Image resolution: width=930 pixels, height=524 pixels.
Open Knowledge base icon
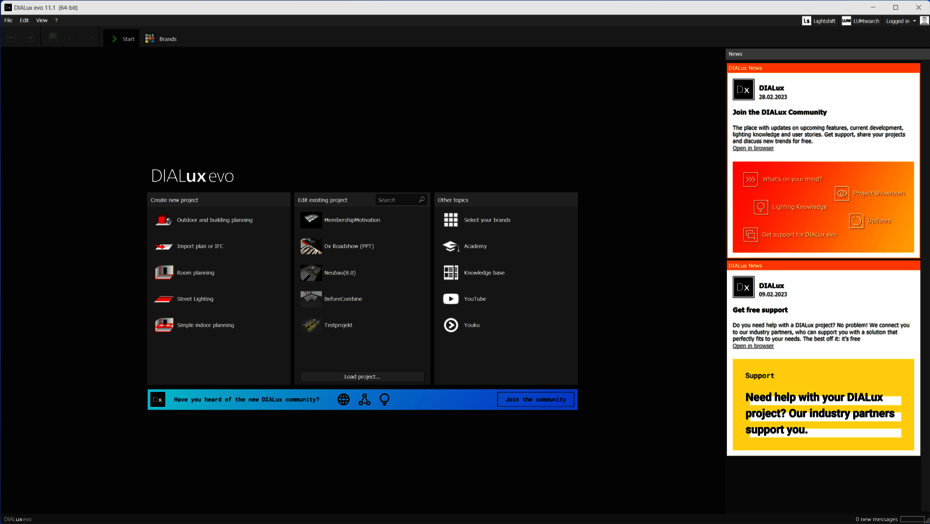click(x=451, y=272)
